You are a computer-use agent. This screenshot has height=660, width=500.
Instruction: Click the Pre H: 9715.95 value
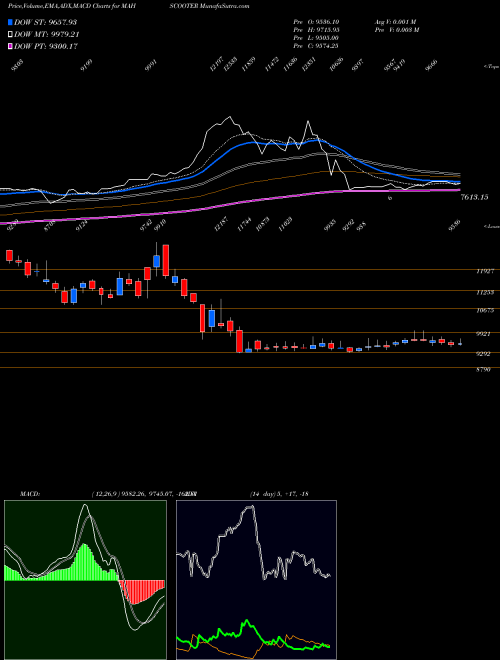316,30
